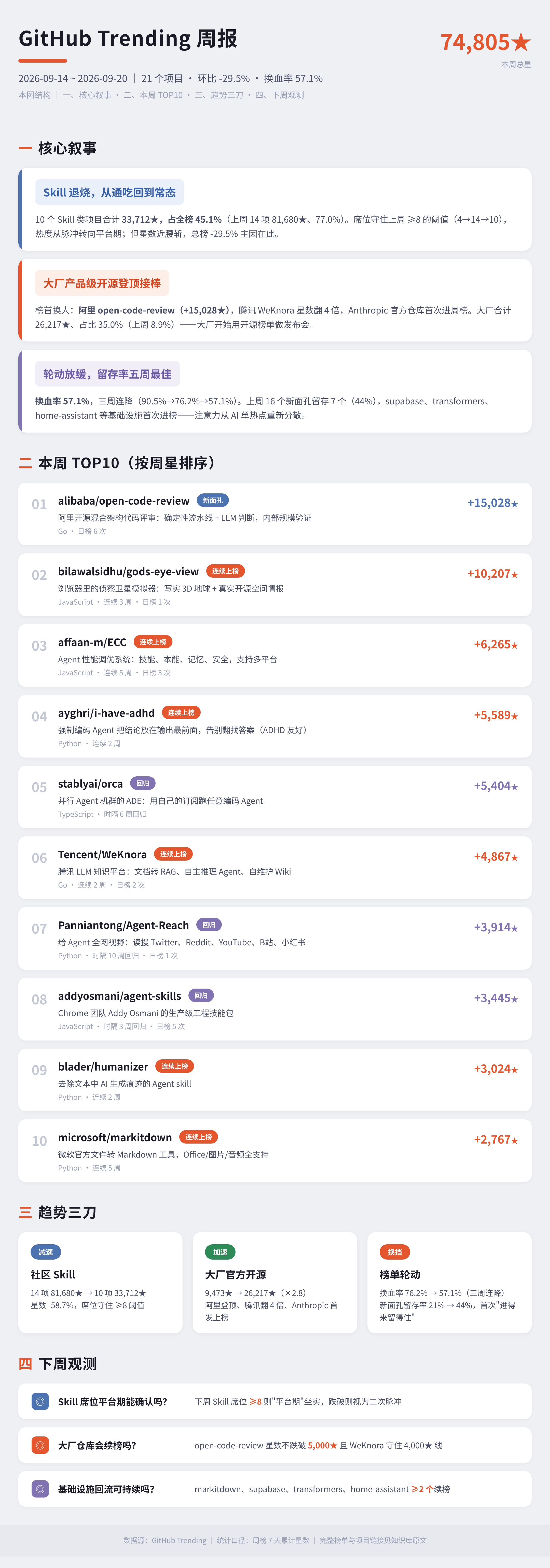Click the 大厂产品级开源登顶接棒 headline tag

pos(102,283)
